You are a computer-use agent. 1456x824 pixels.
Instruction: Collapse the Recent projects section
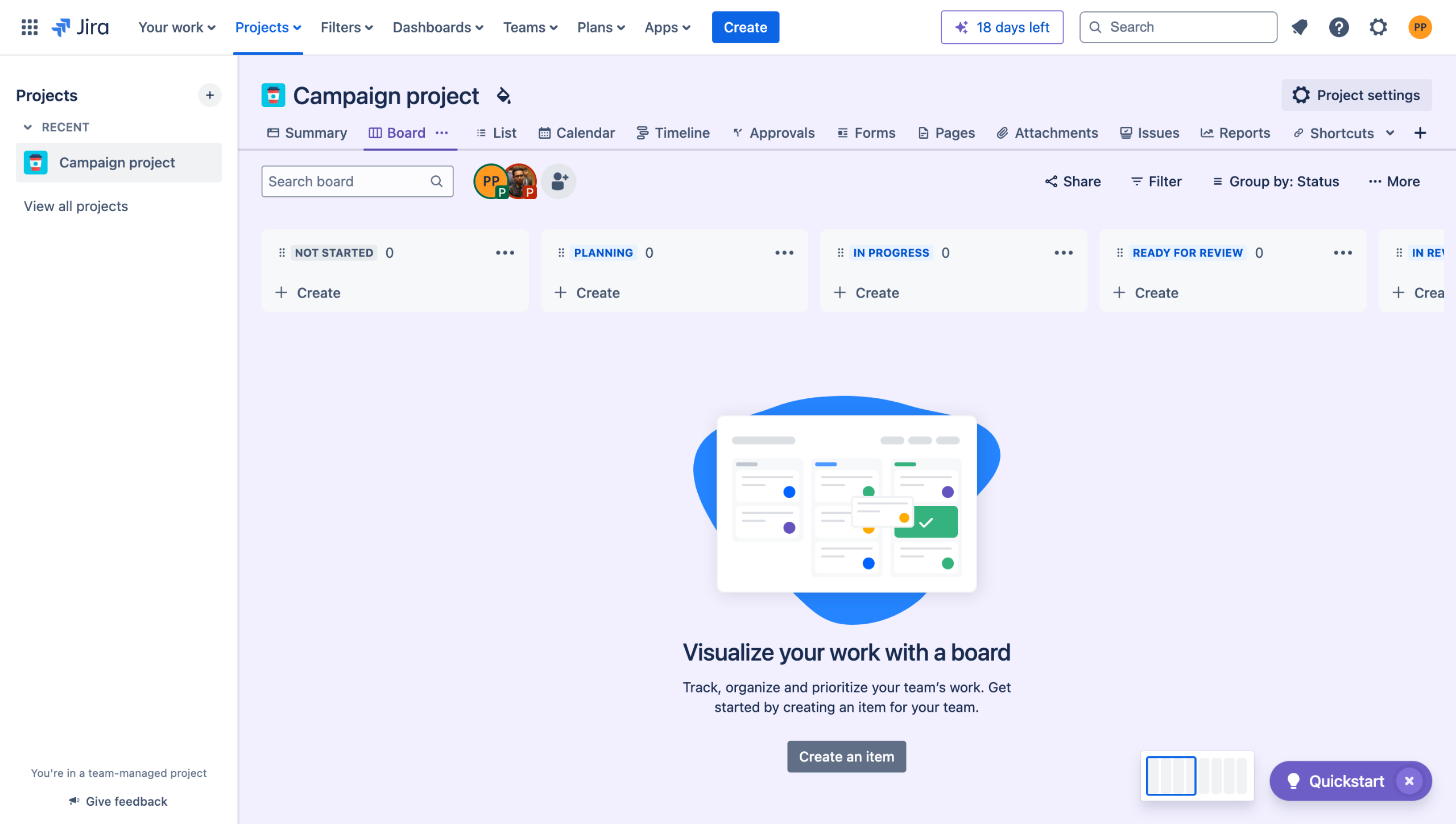click(x=27, y=127)
